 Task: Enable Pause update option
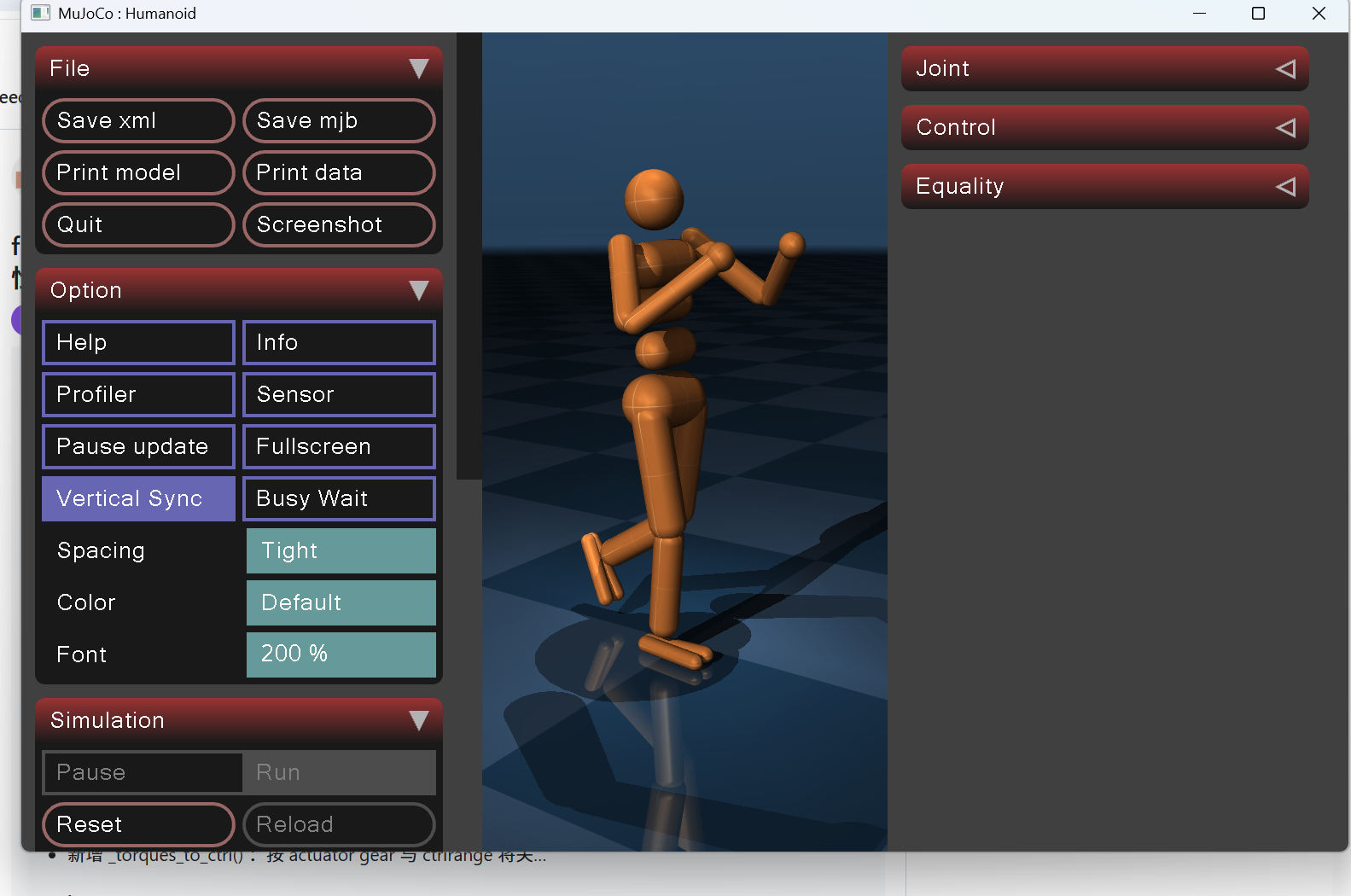coord(138,446)
